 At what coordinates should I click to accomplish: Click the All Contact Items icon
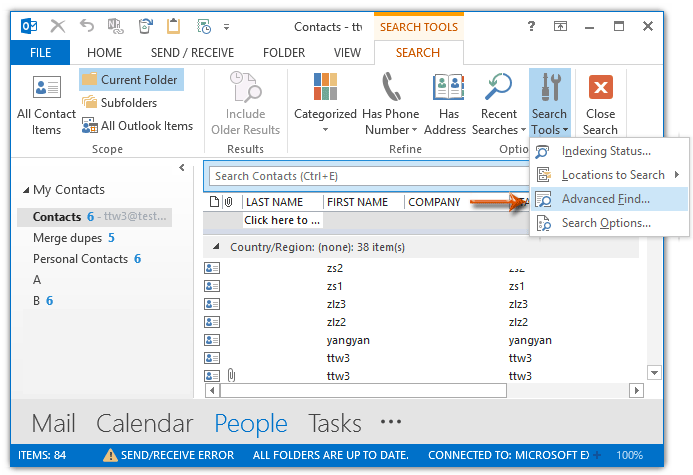tap(46, 88)
